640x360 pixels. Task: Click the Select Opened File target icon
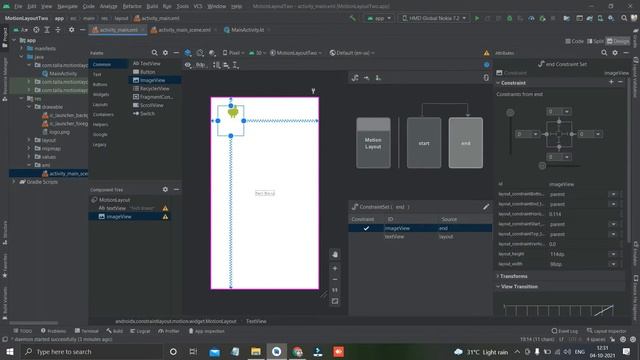coord(36,30)
